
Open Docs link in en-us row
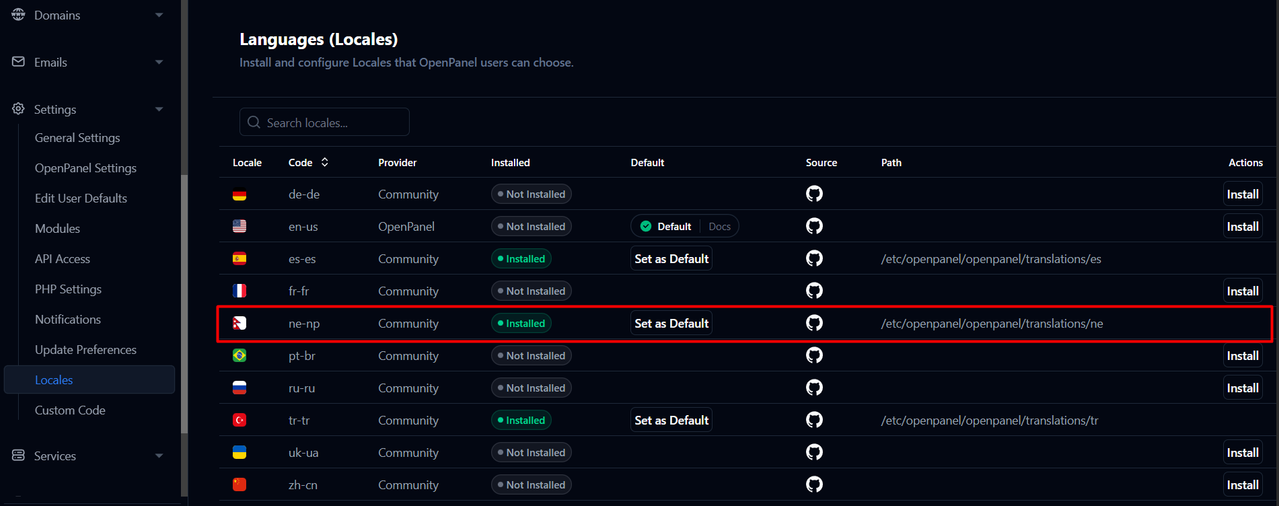click(719, 226)
